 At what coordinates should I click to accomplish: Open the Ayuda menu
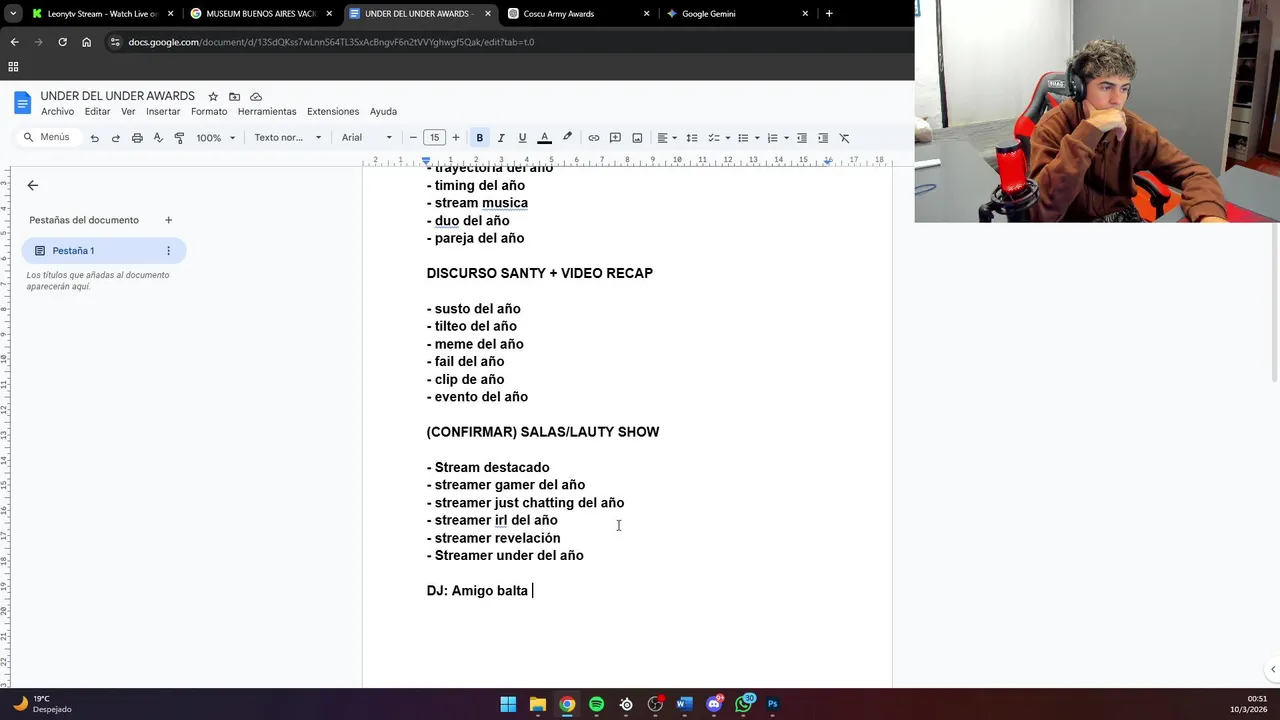click(383, 112)
